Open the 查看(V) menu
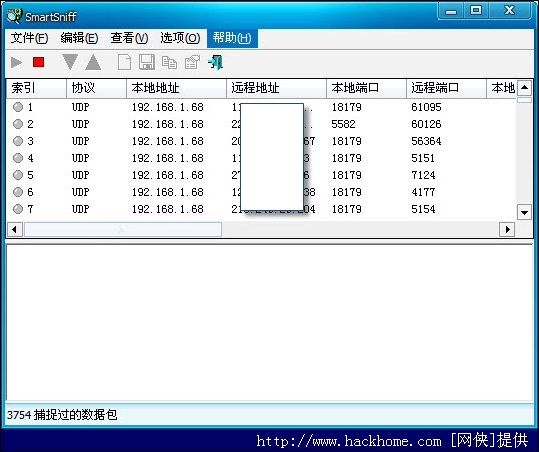This screenshot has height=452, width=539. pos(129,38)
